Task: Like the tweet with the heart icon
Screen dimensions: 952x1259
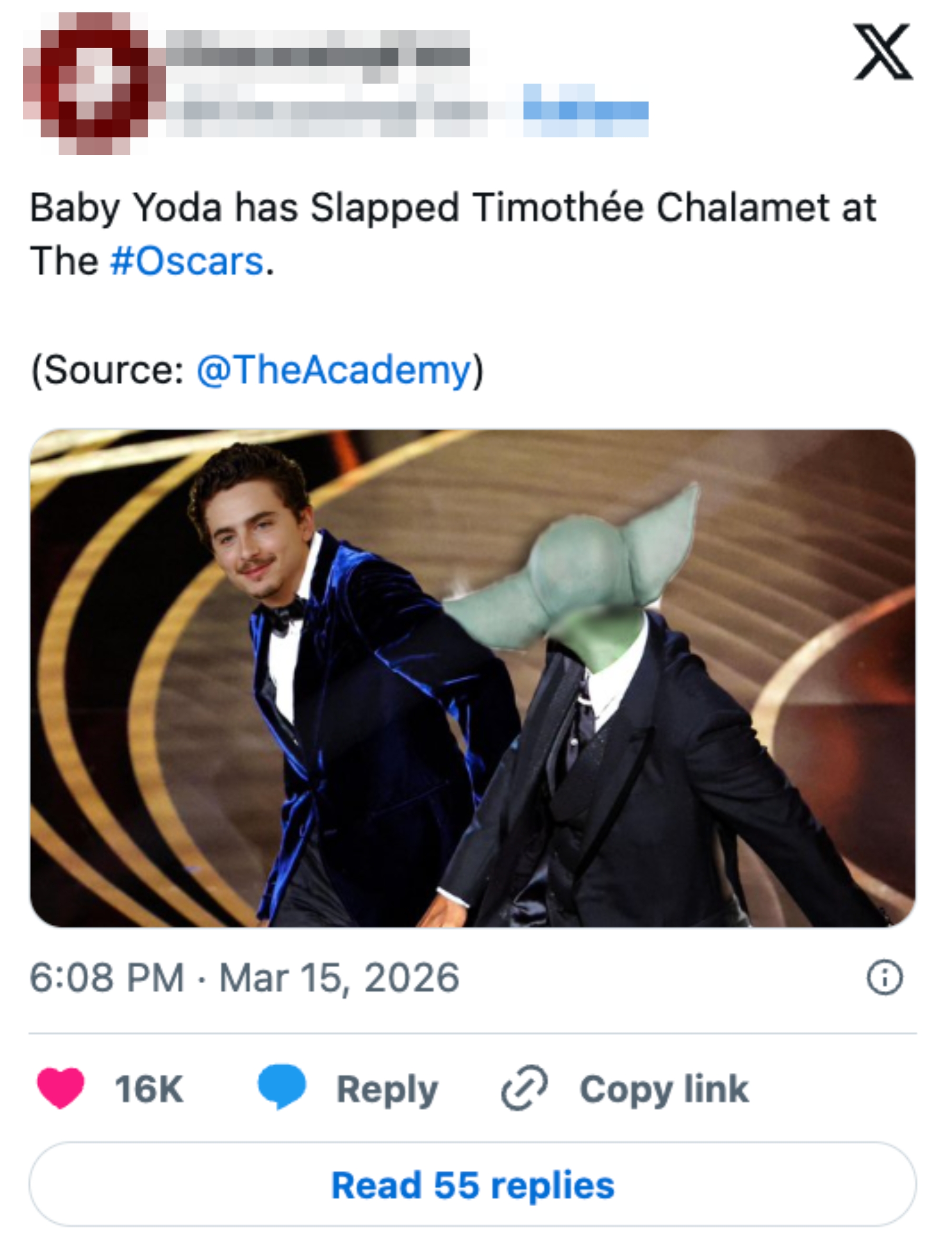Action: tap(60, 1087)
